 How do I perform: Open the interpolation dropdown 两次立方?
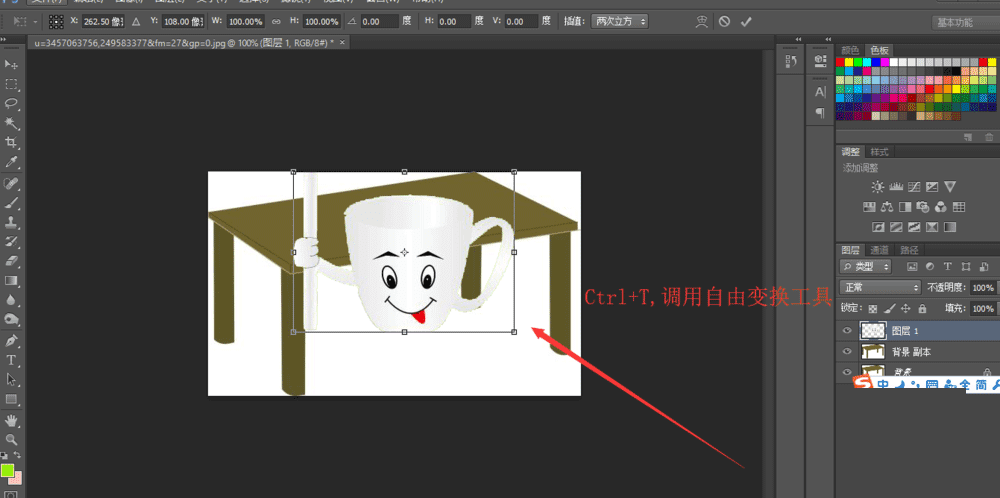[620, 21]
